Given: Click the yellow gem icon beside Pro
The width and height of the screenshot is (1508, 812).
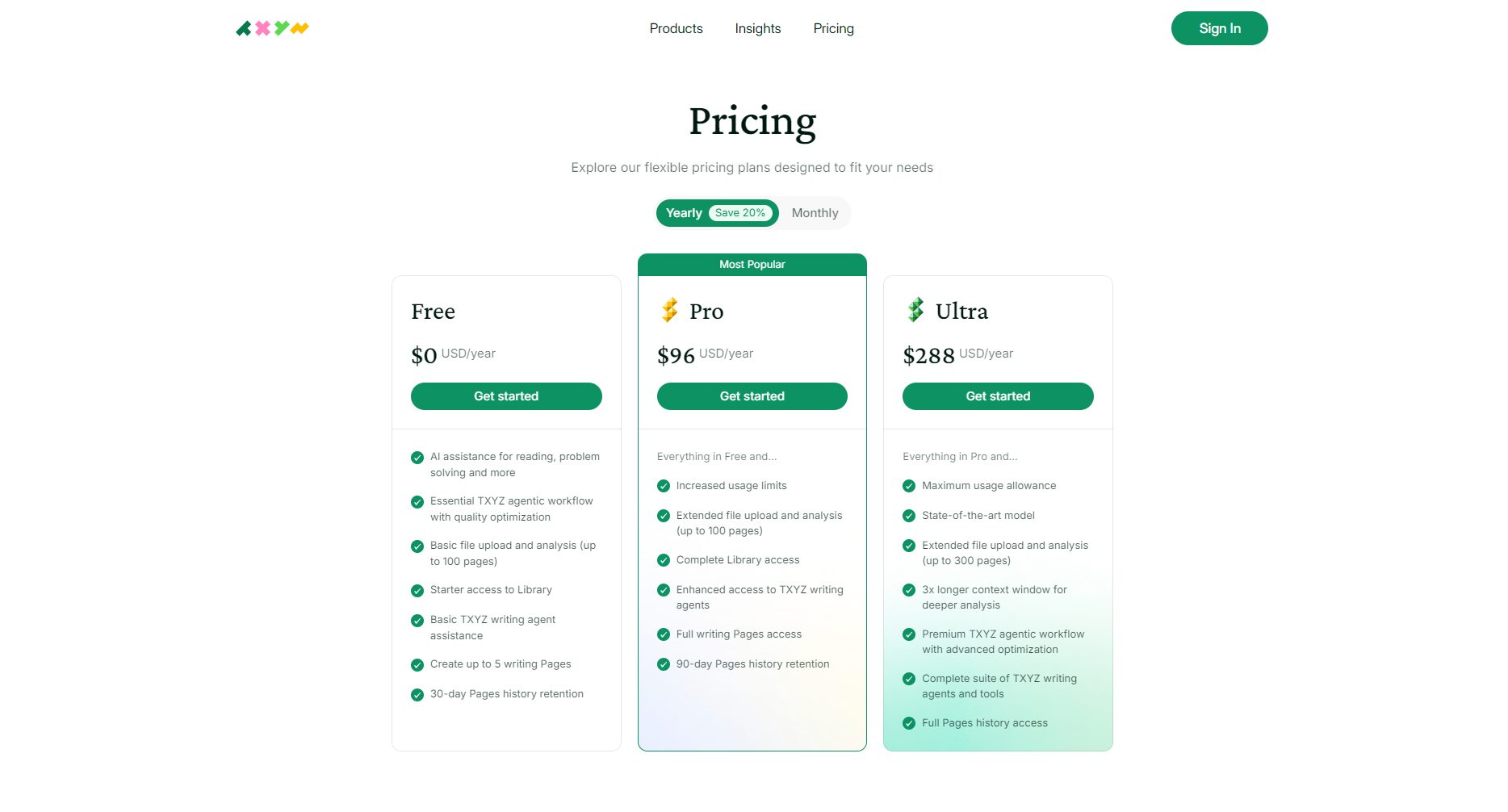Looking at the screenshot, I should click(x=670, y=311).
